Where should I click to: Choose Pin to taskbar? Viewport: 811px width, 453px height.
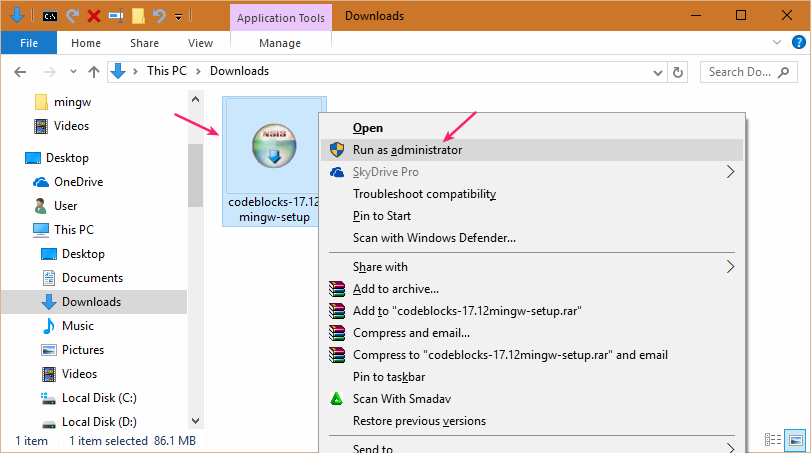(x=532, y=377)
